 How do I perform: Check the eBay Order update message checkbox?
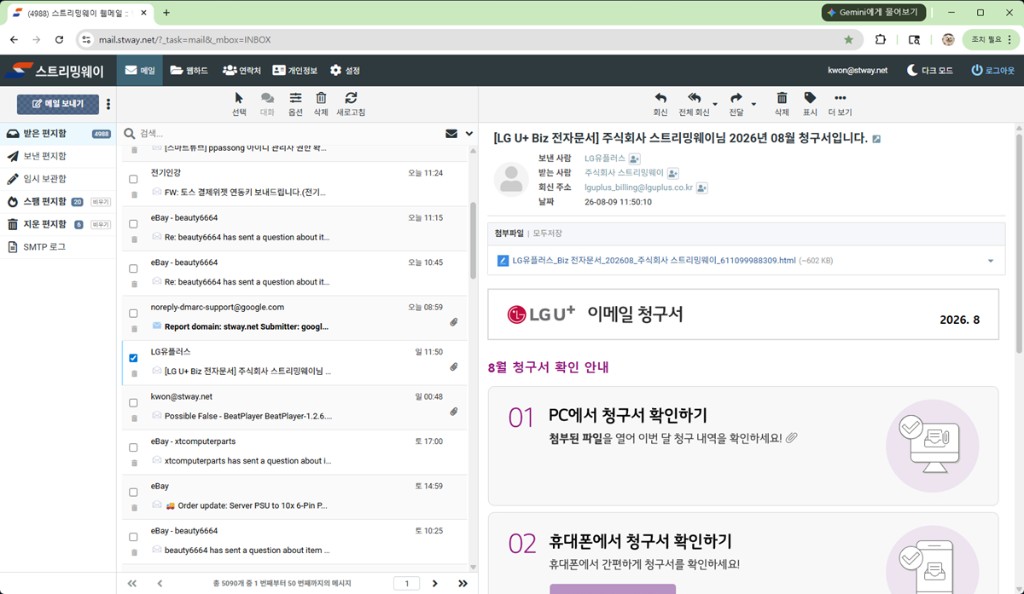click(x=133, y=492)
